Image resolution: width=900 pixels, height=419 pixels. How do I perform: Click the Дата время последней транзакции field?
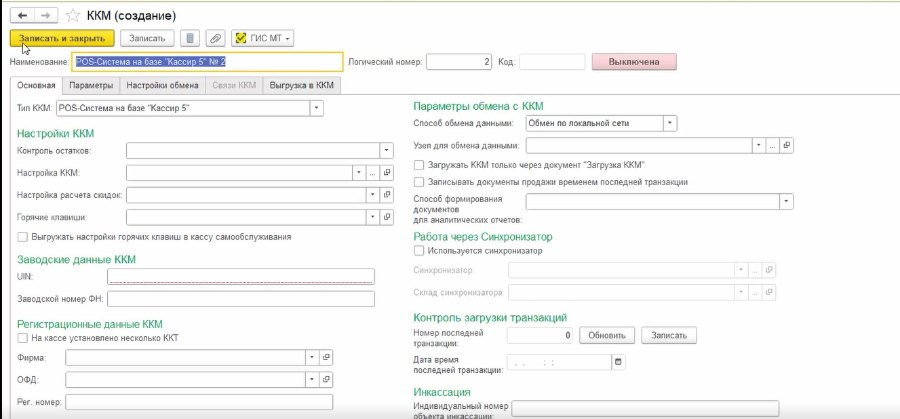560,363
